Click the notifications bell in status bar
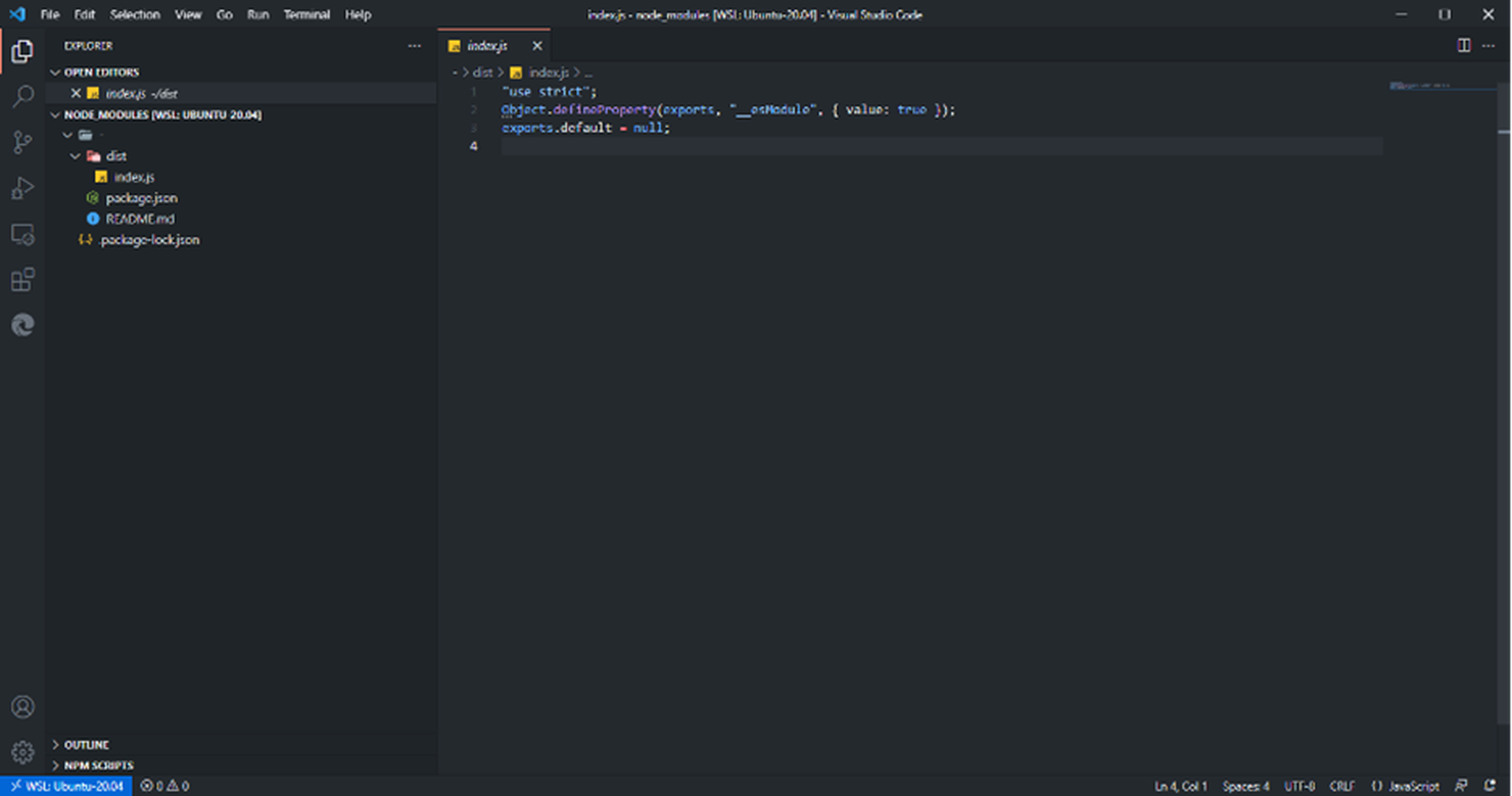This screenshot has height=796, width=1512. (1490, 786)
